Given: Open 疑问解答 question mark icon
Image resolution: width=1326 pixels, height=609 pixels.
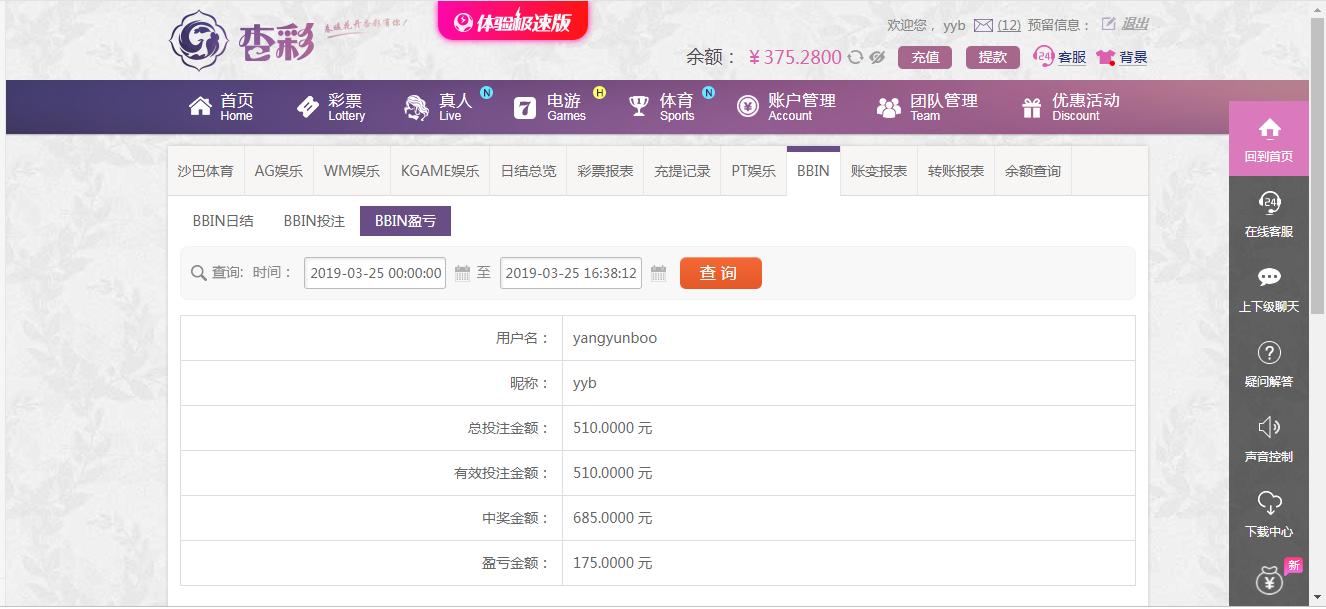Looking at the screenshot, I should point(1268,352).
